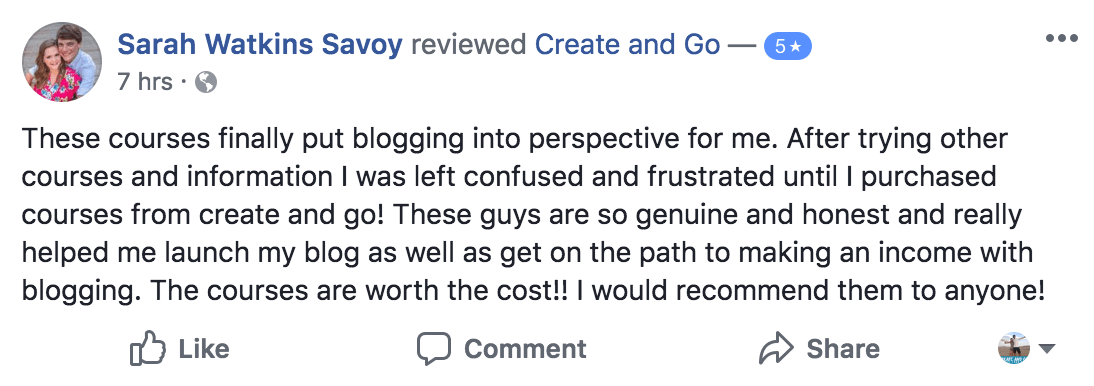This screenshot has height=386, width=1094.
Task: Click the Share text label
Action: point(843,349)
